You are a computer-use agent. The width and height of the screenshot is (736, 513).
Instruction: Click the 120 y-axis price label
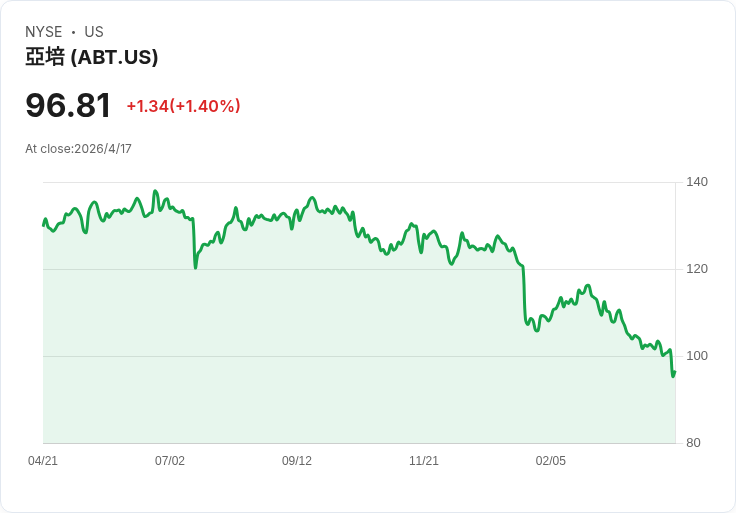[697, 269]
